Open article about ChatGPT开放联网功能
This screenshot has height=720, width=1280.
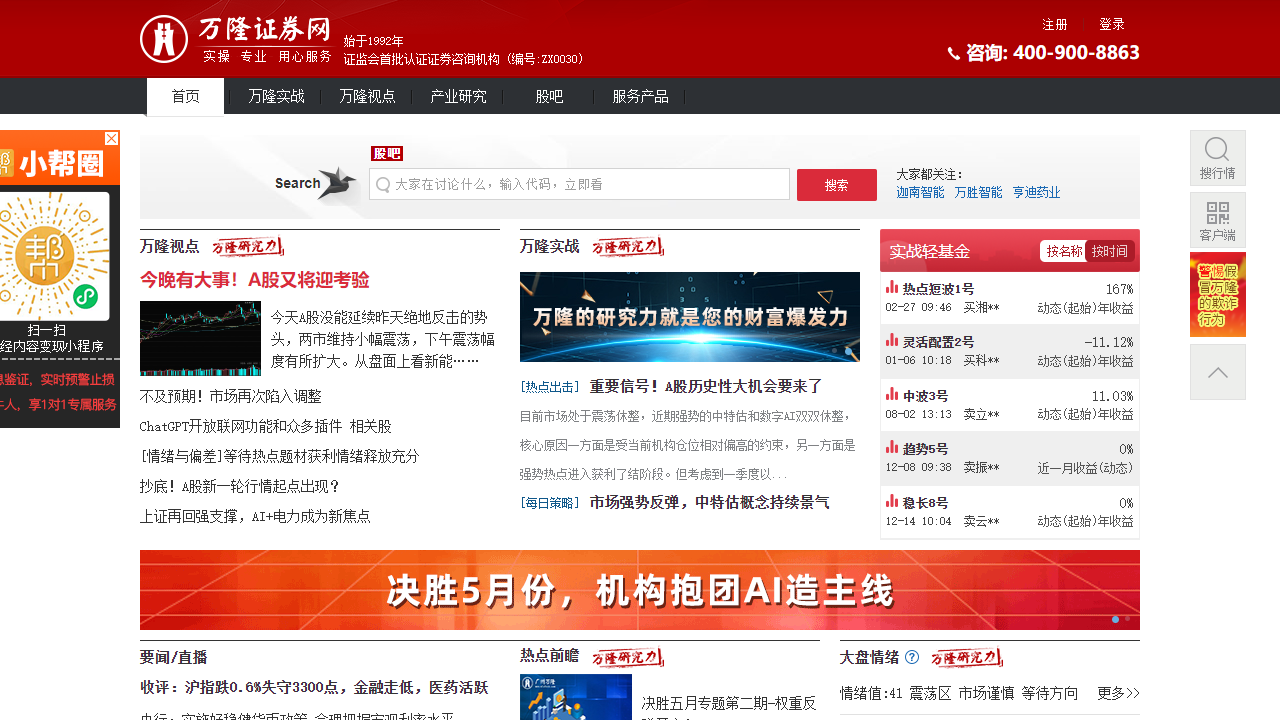(266, 426)
